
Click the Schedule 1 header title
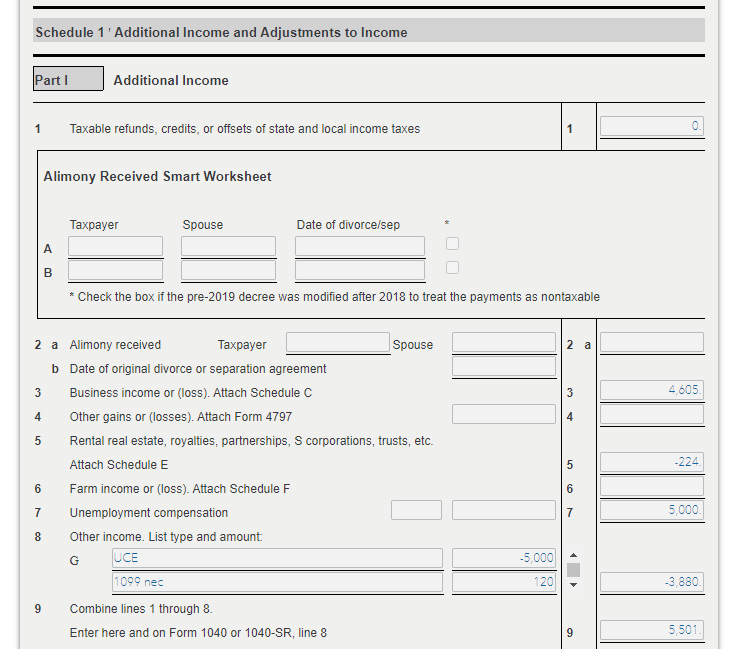coord(222,32)
